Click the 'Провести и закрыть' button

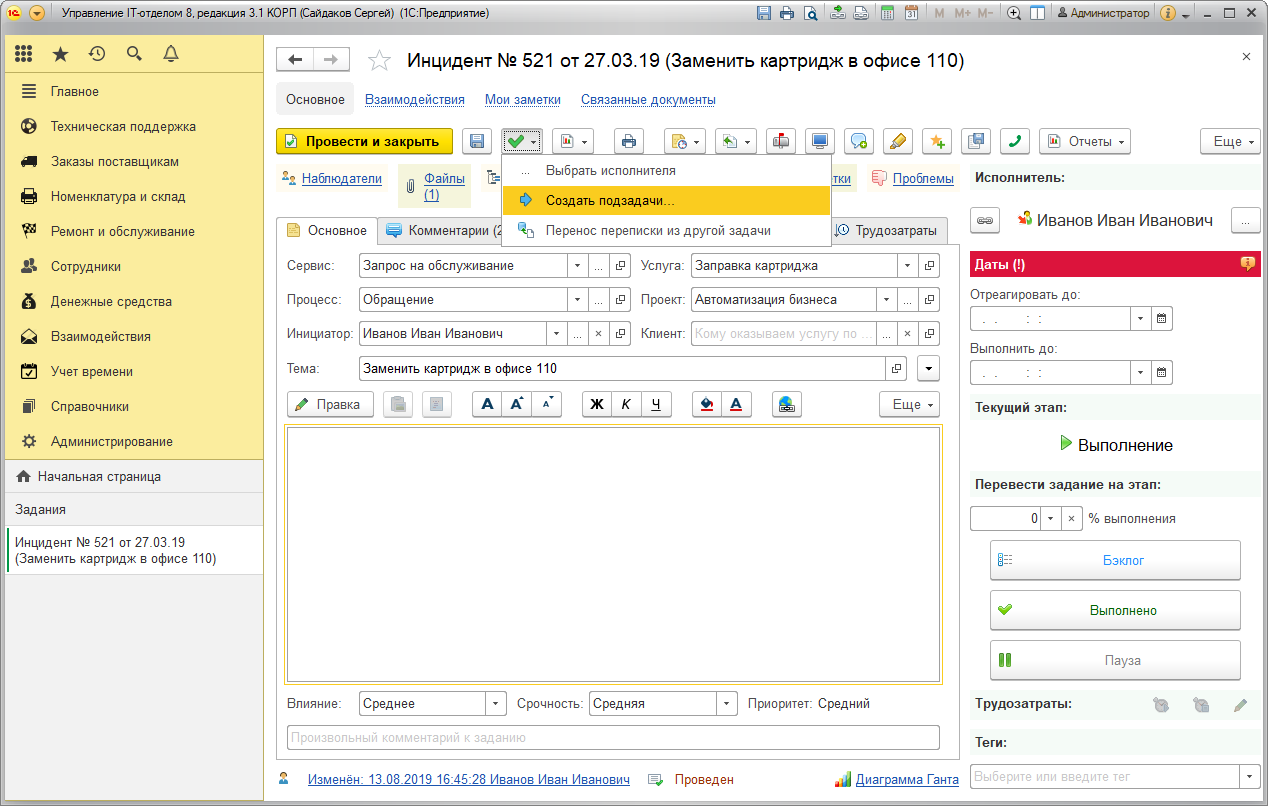coord(364,142)
